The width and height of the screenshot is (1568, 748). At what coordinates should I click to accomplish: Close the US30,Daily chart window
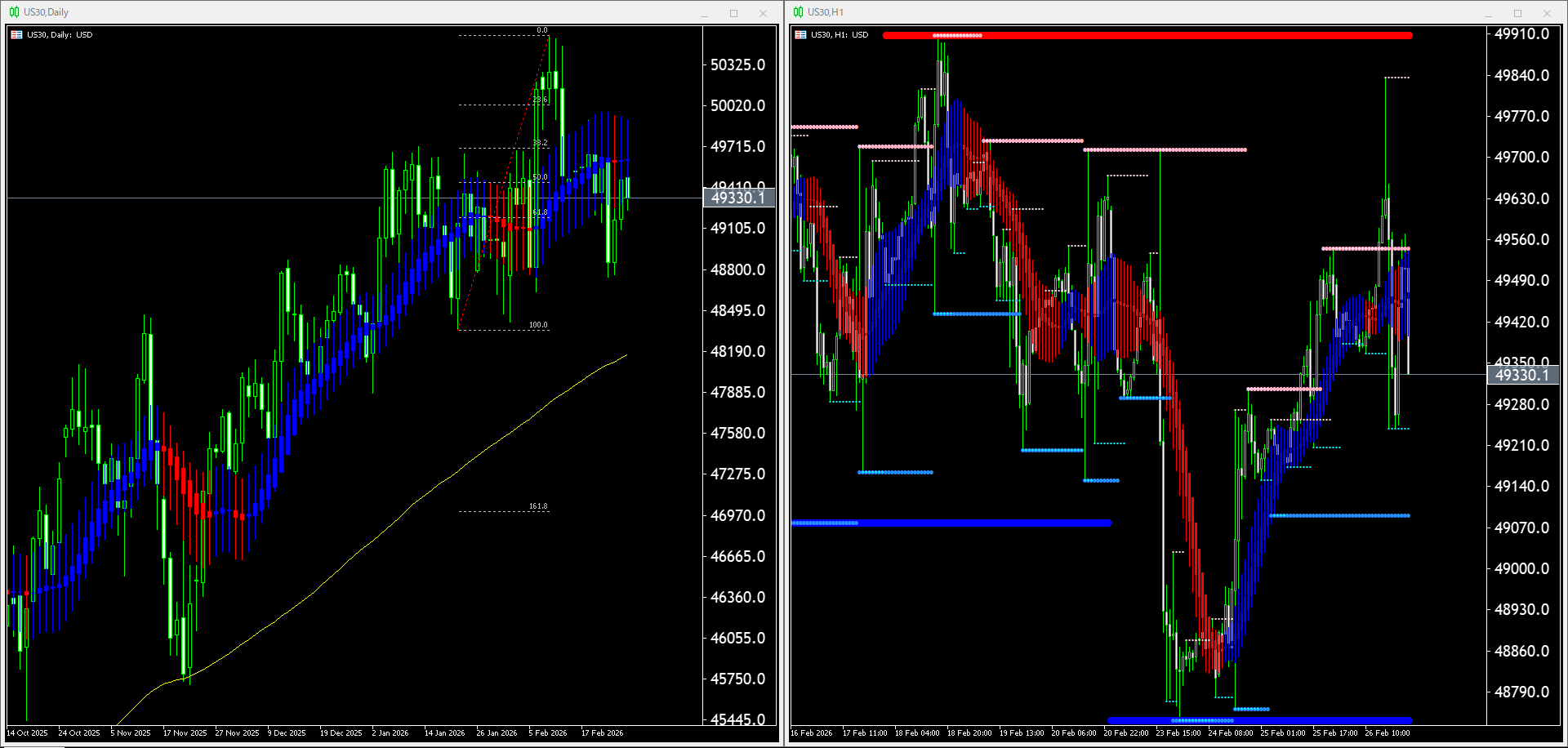coord(763,13)
